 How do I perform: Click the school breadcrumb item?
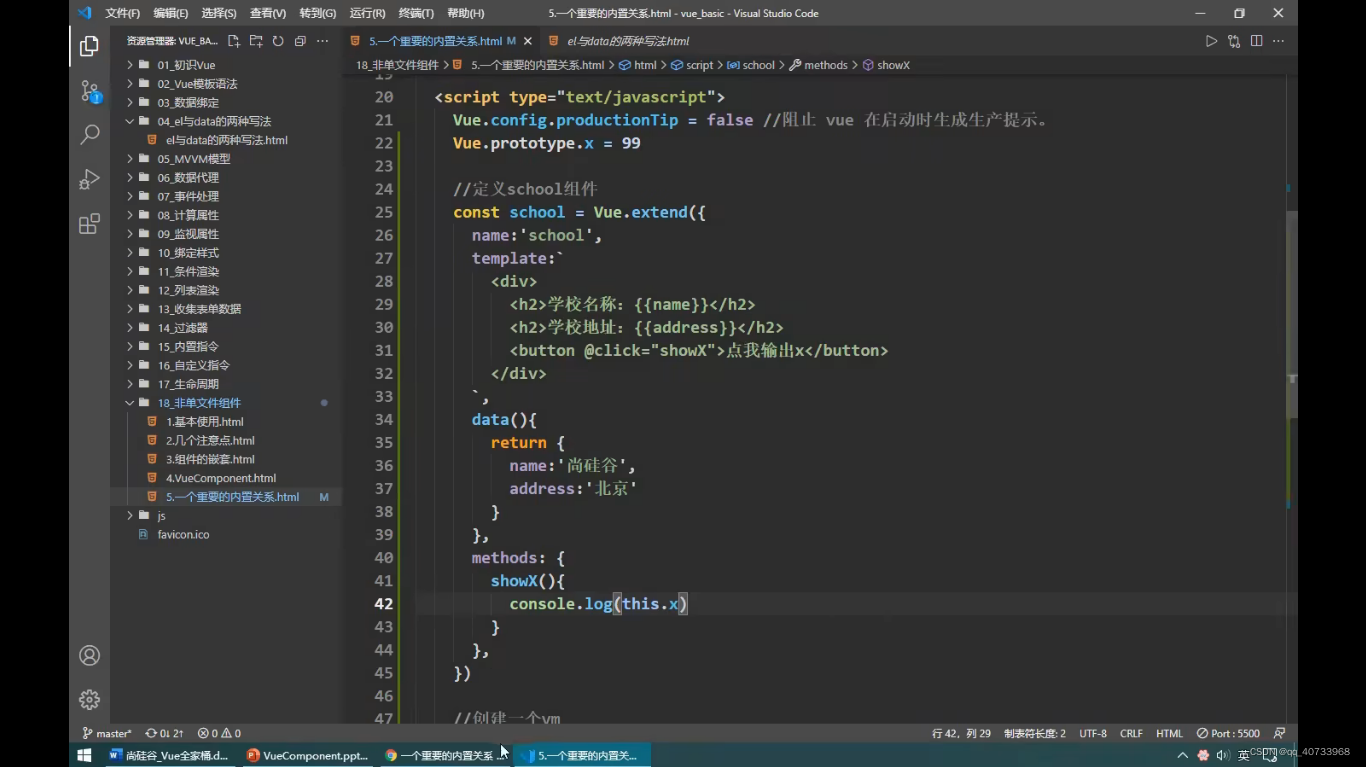point(751,65)
